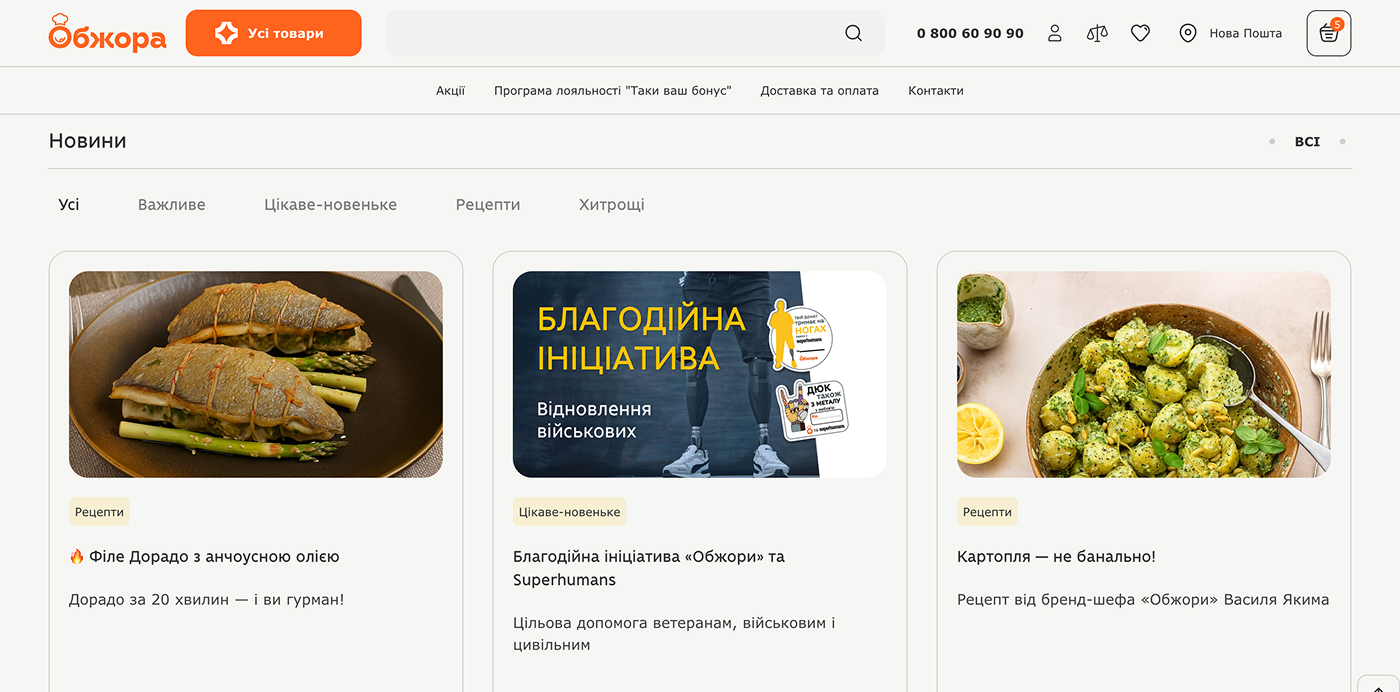Open the Картопля — не банально! article
The width and height of the screenshot is (1400, 692).
click(1056, 556)
